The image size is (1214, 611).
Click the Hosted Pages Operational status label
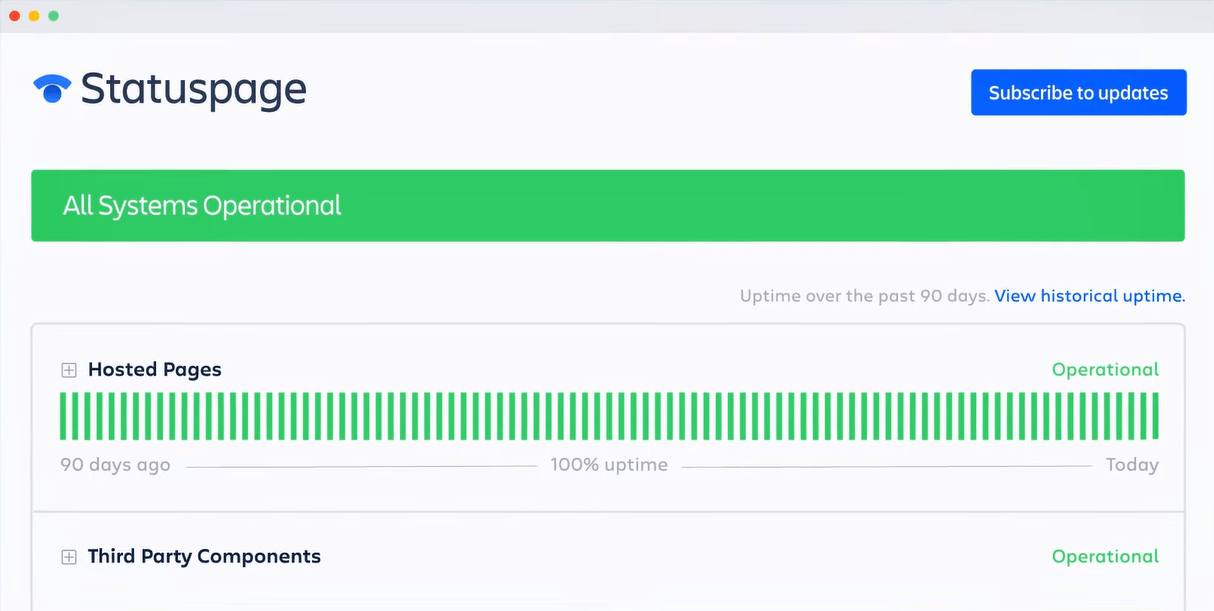click(1105, 370)
